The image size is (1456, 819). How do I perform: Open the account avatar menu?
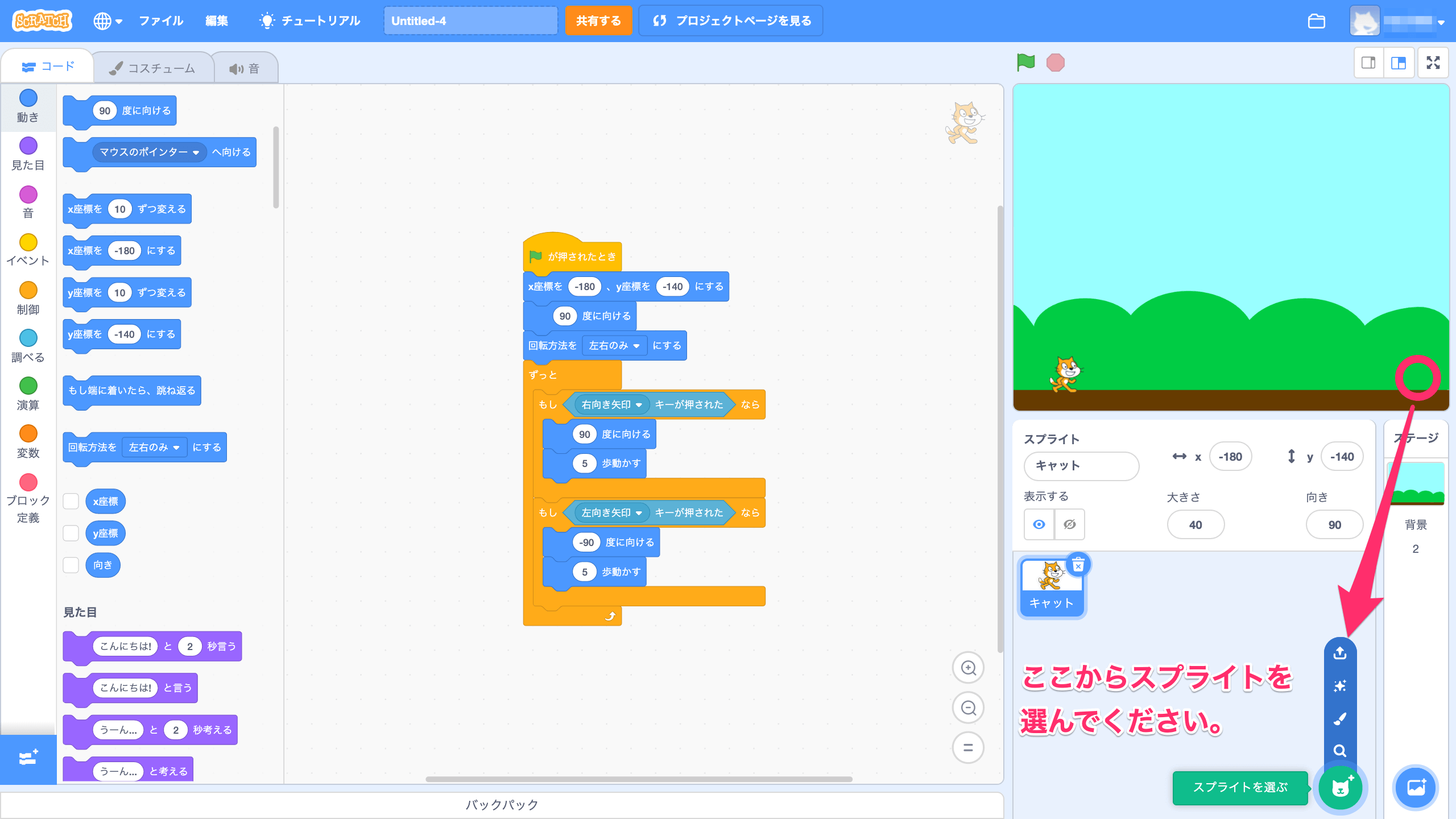(1364, 21)
